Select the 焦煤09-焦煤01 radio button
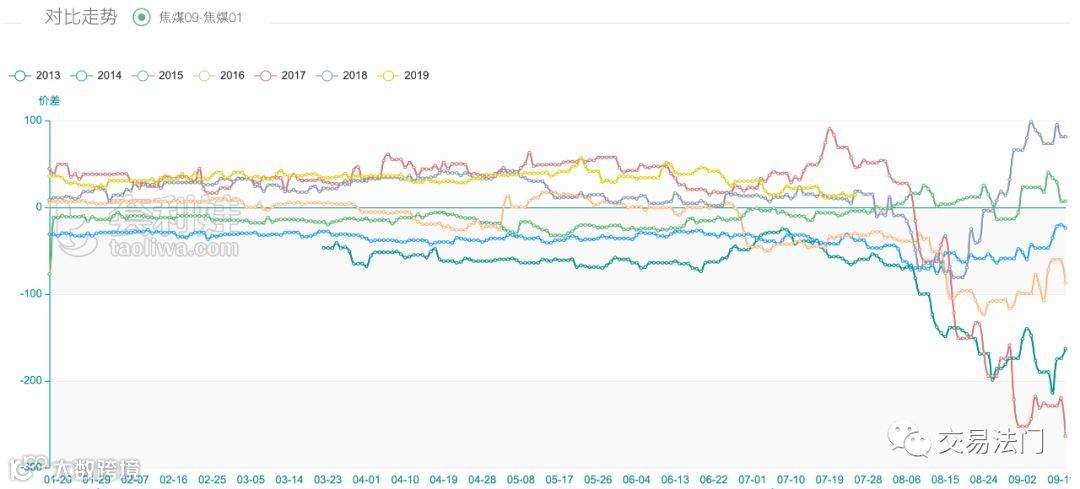This screenshot has height=489, width=1080. [x=141, y=17]
